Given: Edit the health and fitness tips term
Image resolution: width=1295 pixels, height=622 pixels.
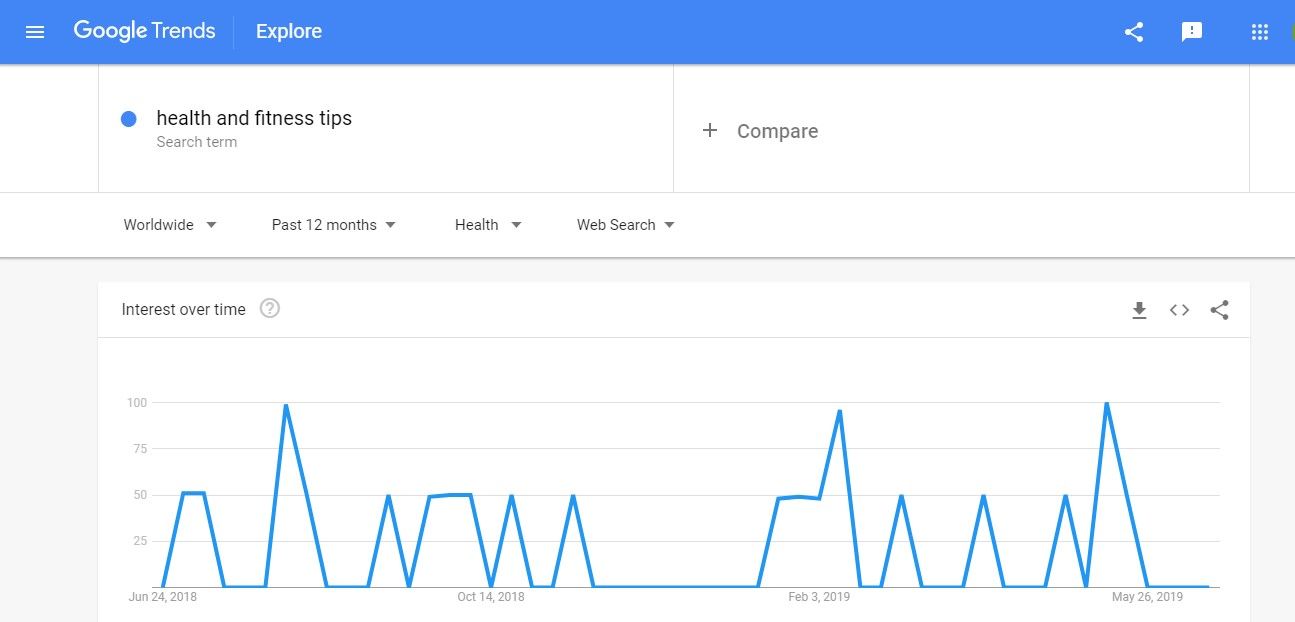Looking at the screenshot, I should click(254, 118).
